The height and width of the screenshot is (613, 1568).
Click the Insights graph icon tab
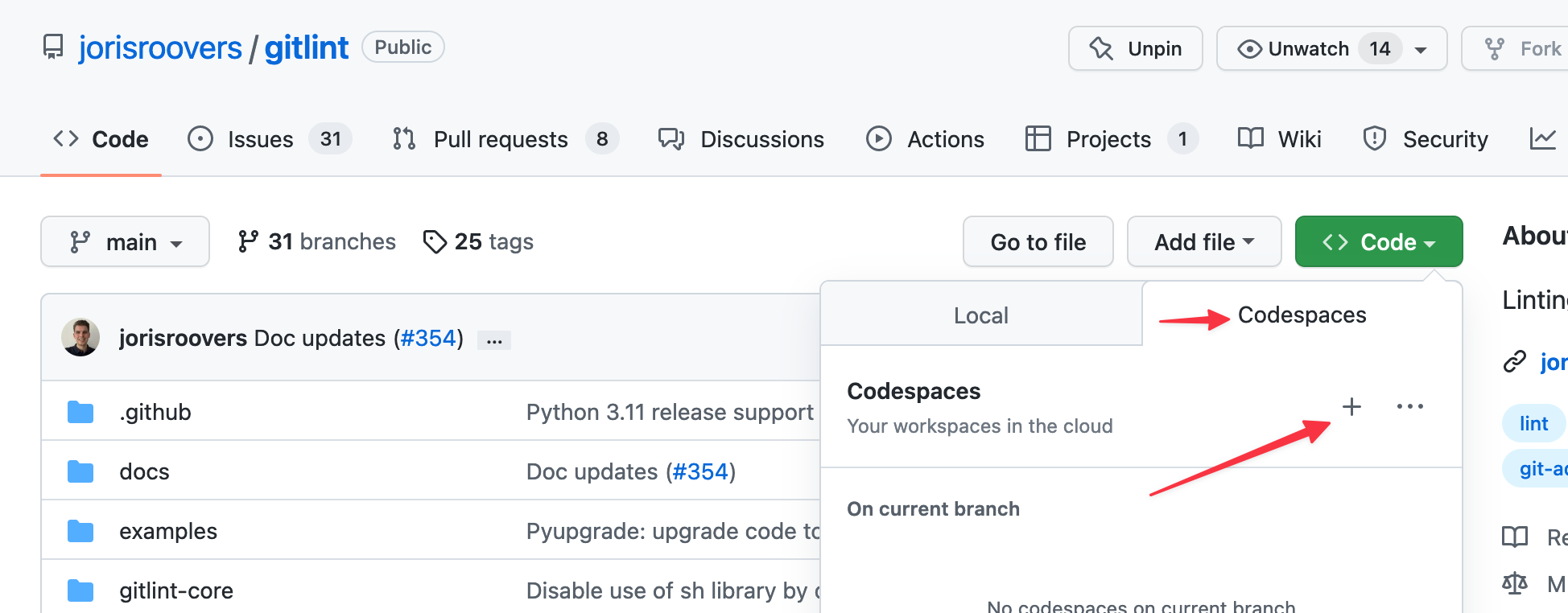click(1543, 139)
